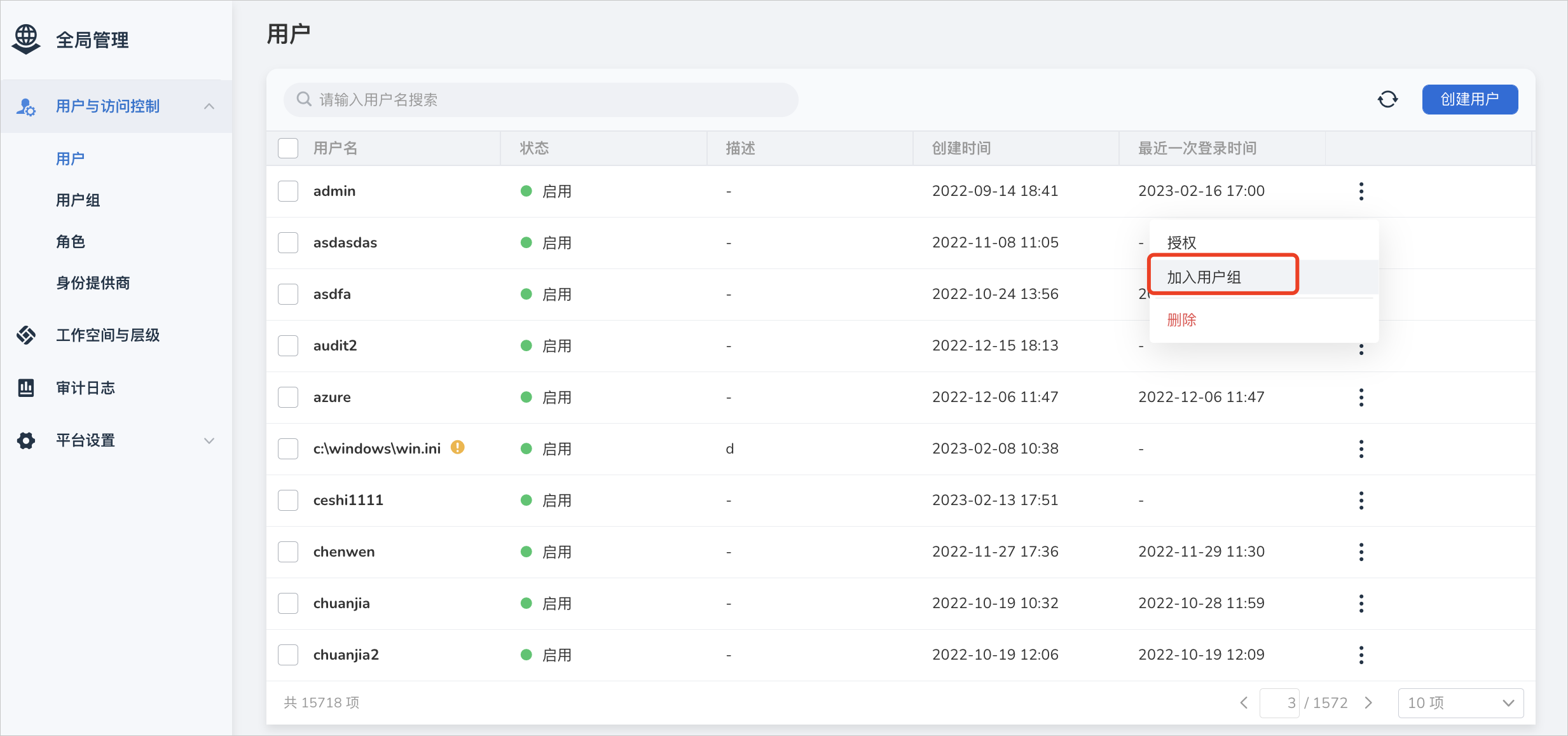Click 启用 status in azure row
The height and width of the screenshot is (736, 1568).
[557, 398]
